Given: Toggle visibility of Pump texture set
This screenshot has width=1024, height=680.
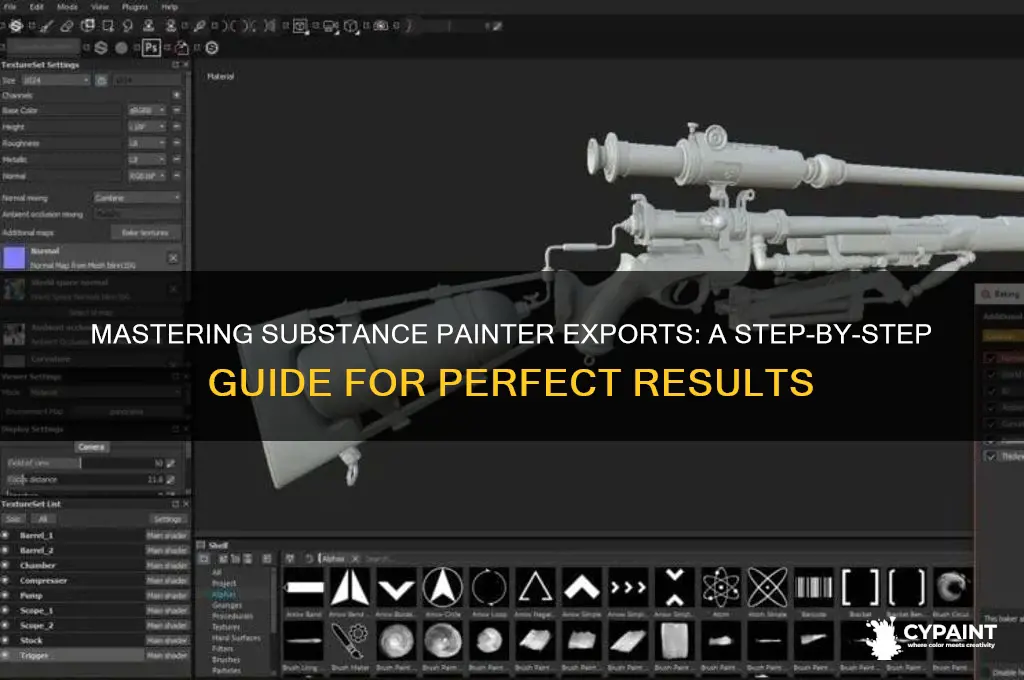Looking at the screenshot, I should pyautogui.click(x=5, y=595).
